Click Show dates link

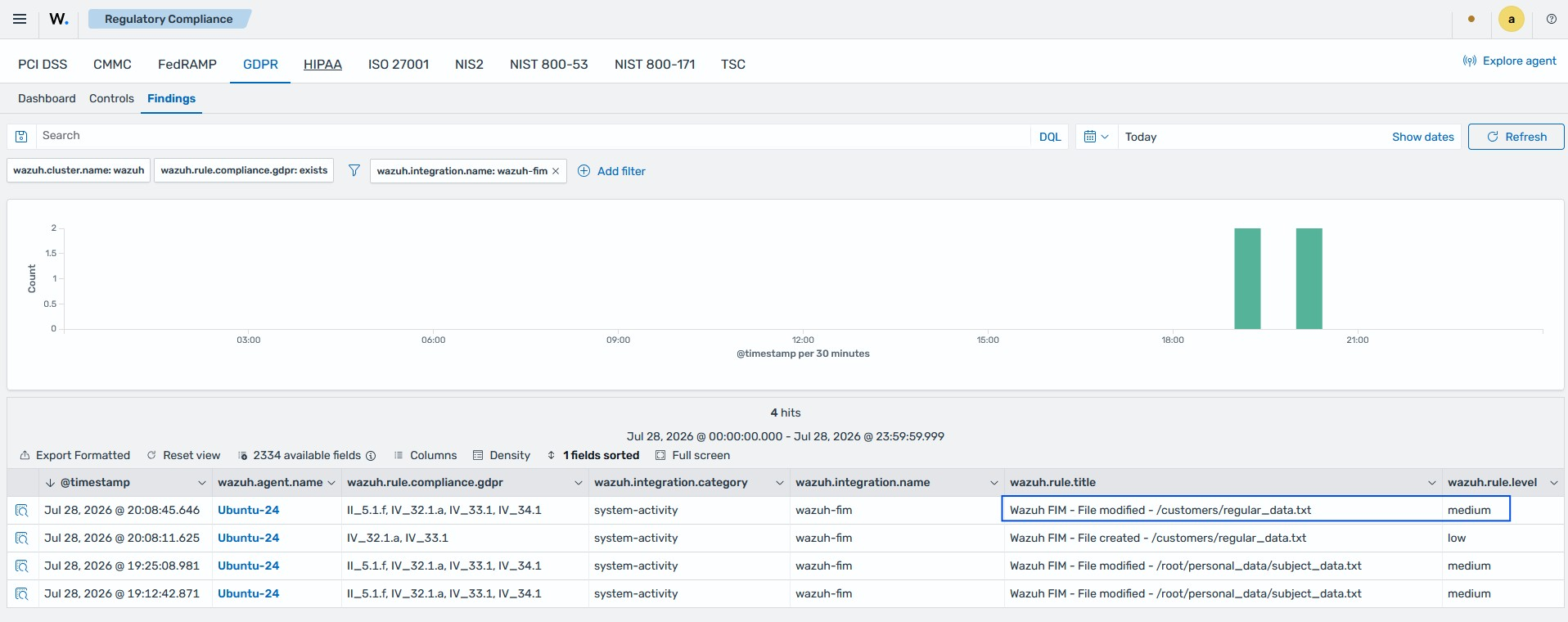1423,137
